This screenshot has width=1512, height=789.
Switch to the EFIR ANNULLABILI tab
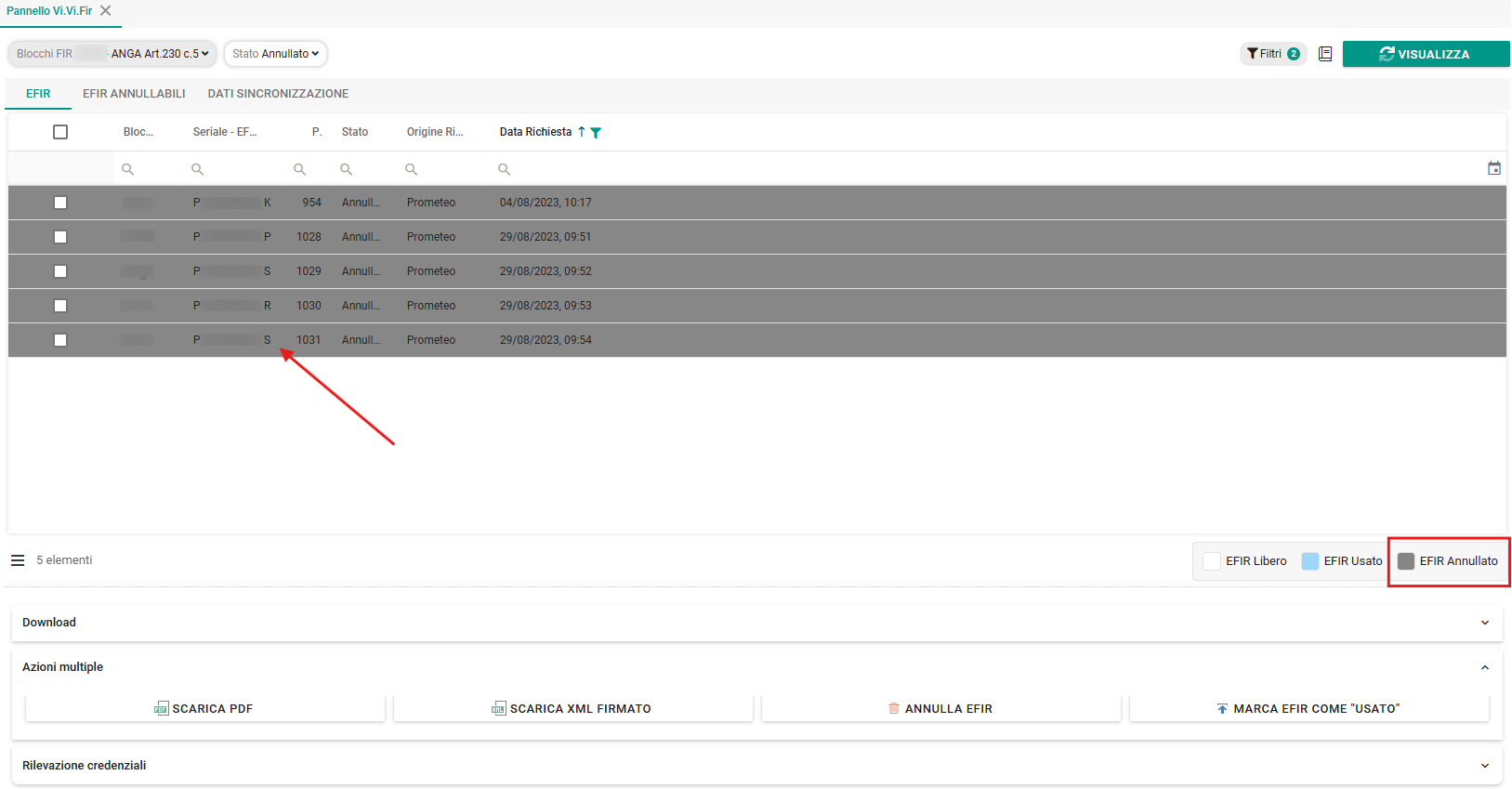point(134,94)
